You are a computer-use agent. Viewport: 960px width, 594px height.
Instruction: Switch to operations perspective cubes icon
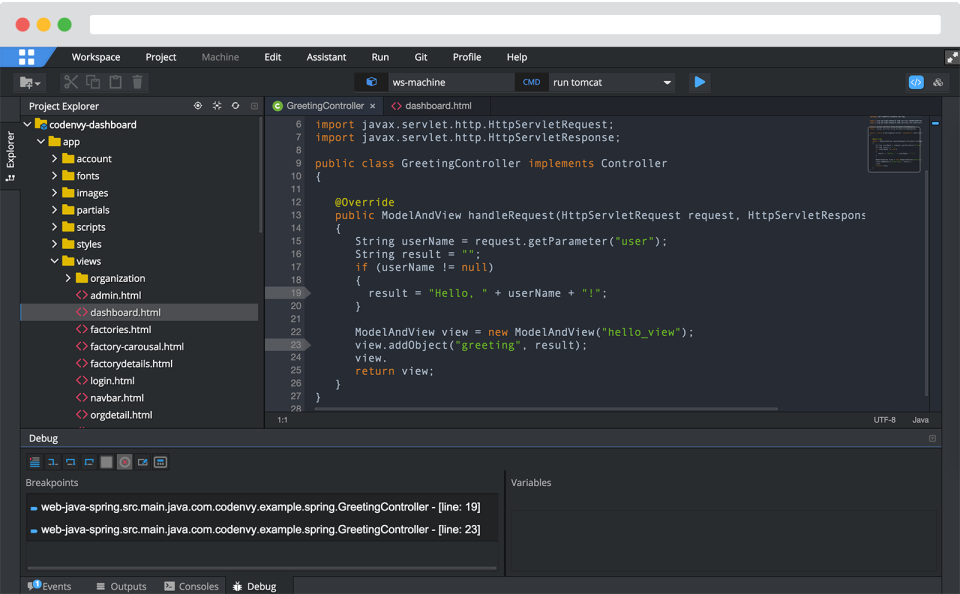click(x=938, y=82)
